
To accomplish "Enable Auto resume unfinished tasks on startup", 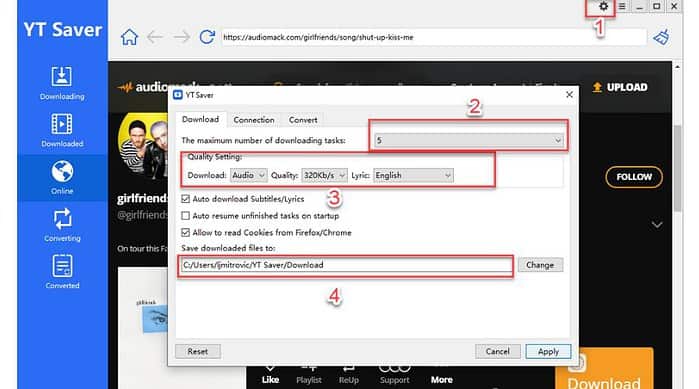I will coord(185,216).
